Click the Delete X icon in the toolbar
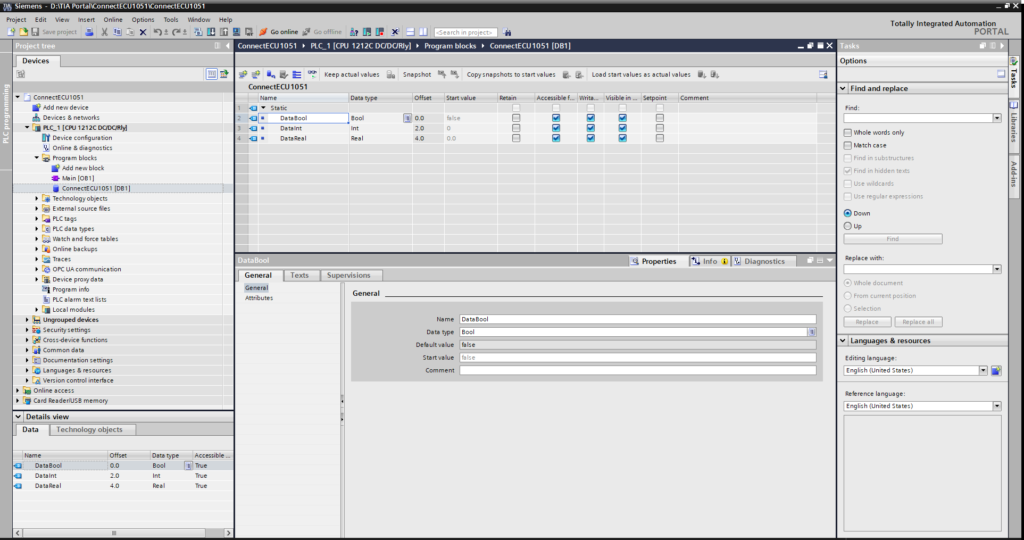This screenshot has width=1024, height=540. point(143,32)
